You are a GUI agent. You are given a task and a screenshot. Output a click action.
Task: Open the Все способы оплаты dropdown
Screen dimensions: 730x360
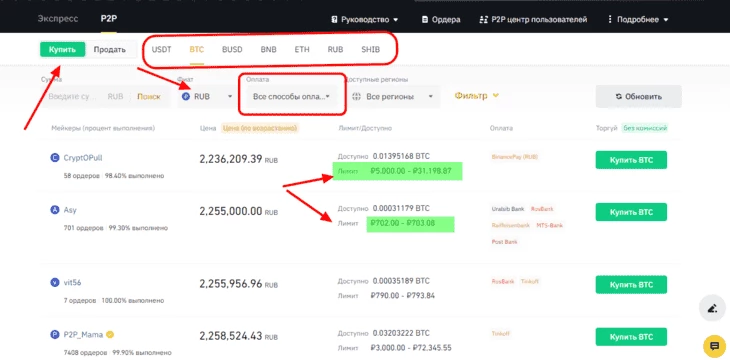coord(291,96)
